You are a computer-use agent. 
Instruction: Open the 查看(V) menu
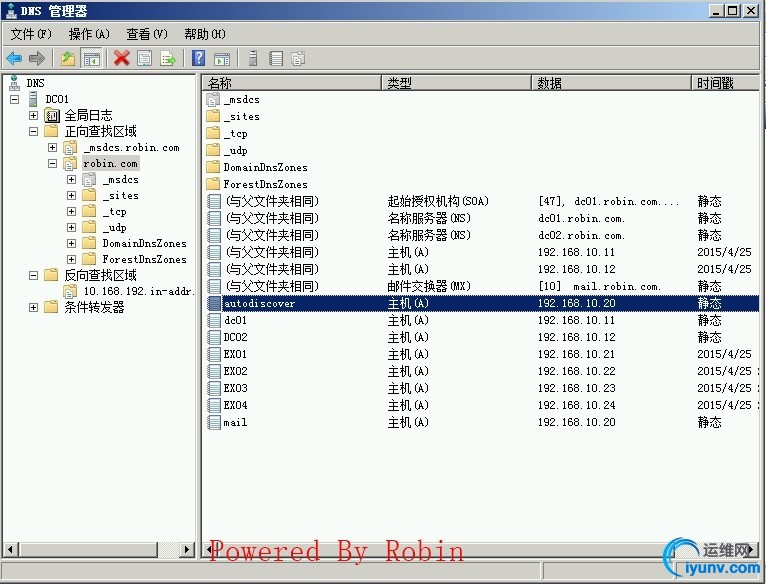coord(147,34)
